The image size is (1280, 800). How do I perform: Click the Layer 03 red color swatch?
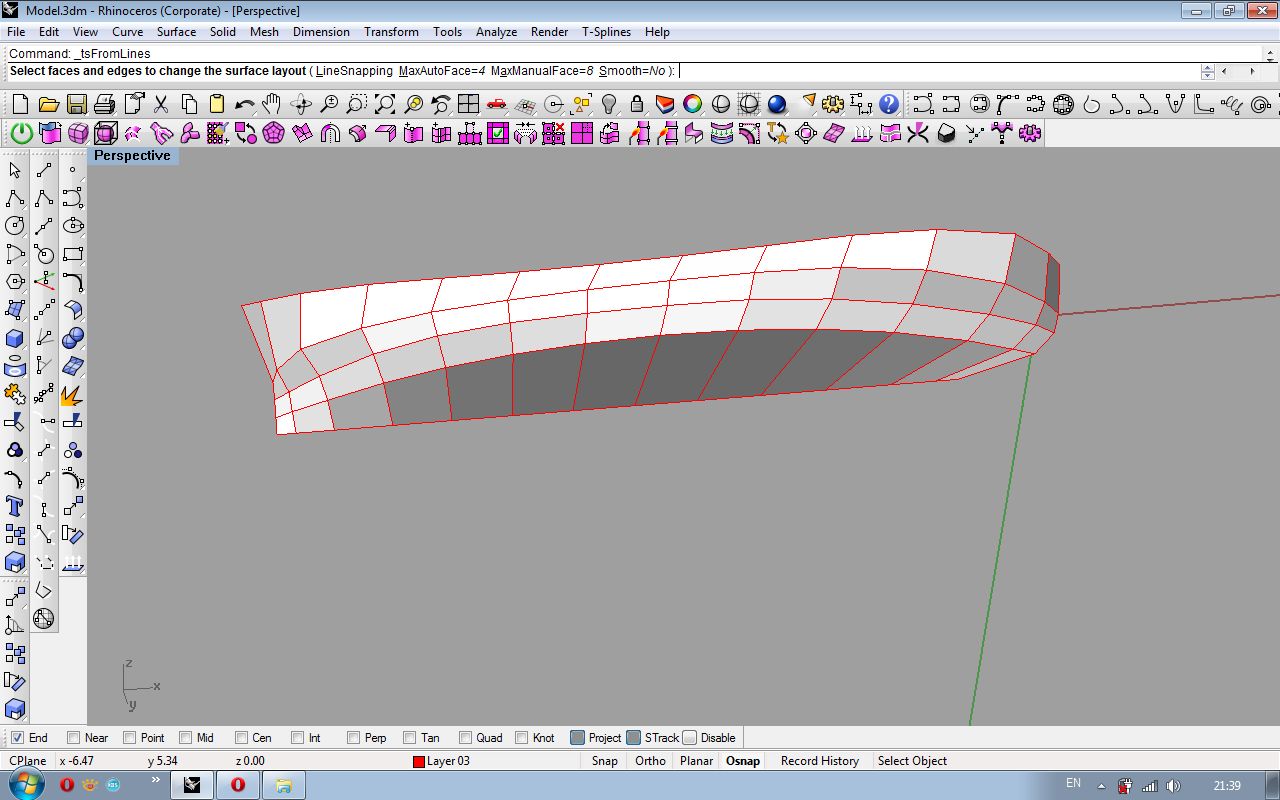419,762
